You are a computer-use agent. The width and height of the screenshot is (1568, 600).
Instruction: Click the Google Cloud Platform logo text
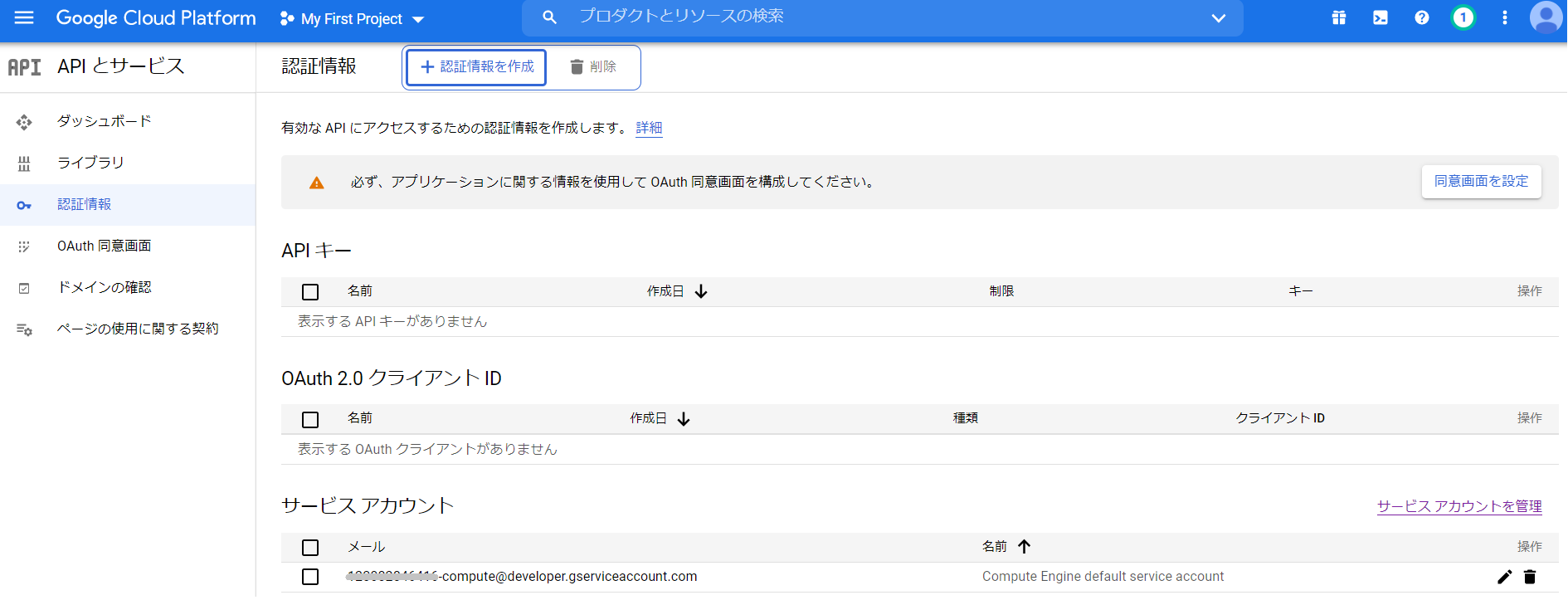(x=156, y=17)
